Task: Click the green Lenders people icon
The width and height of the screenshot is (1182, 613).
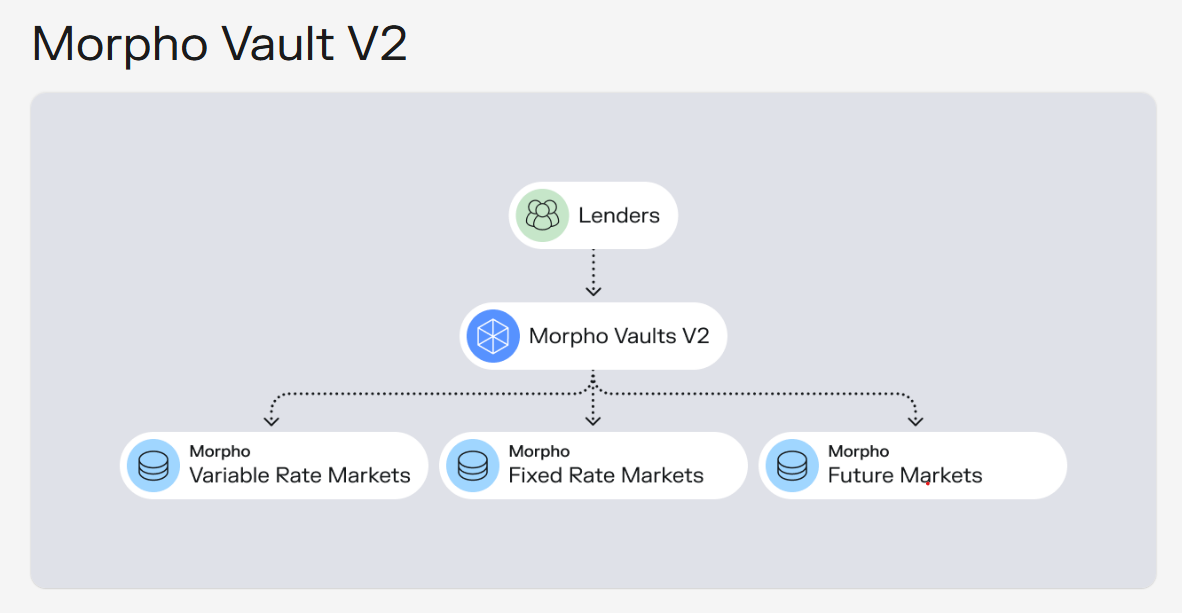Action: [542, 216]
